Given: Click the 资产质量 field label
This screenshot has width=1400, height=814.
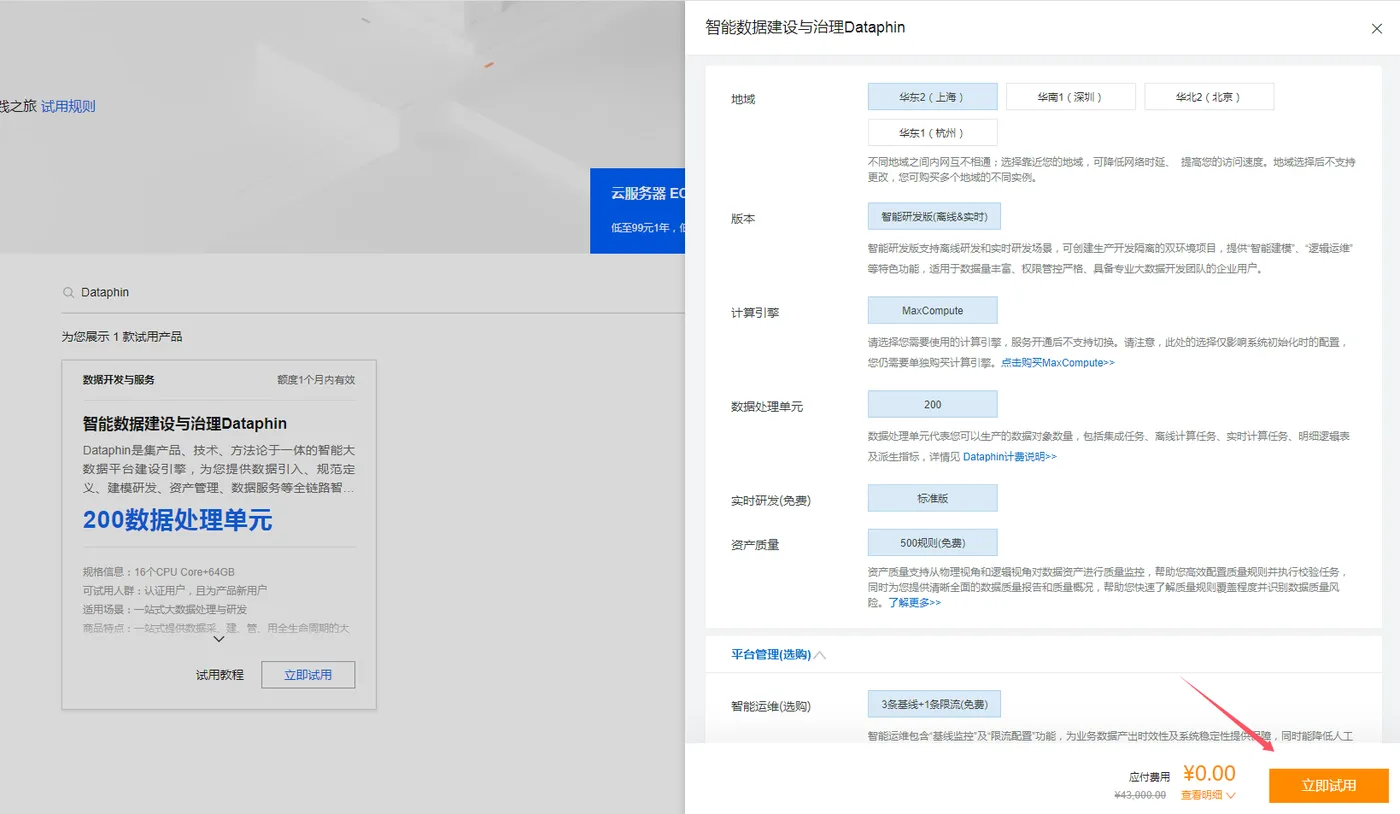Looking at the screenshot, I should coord(756,545).
